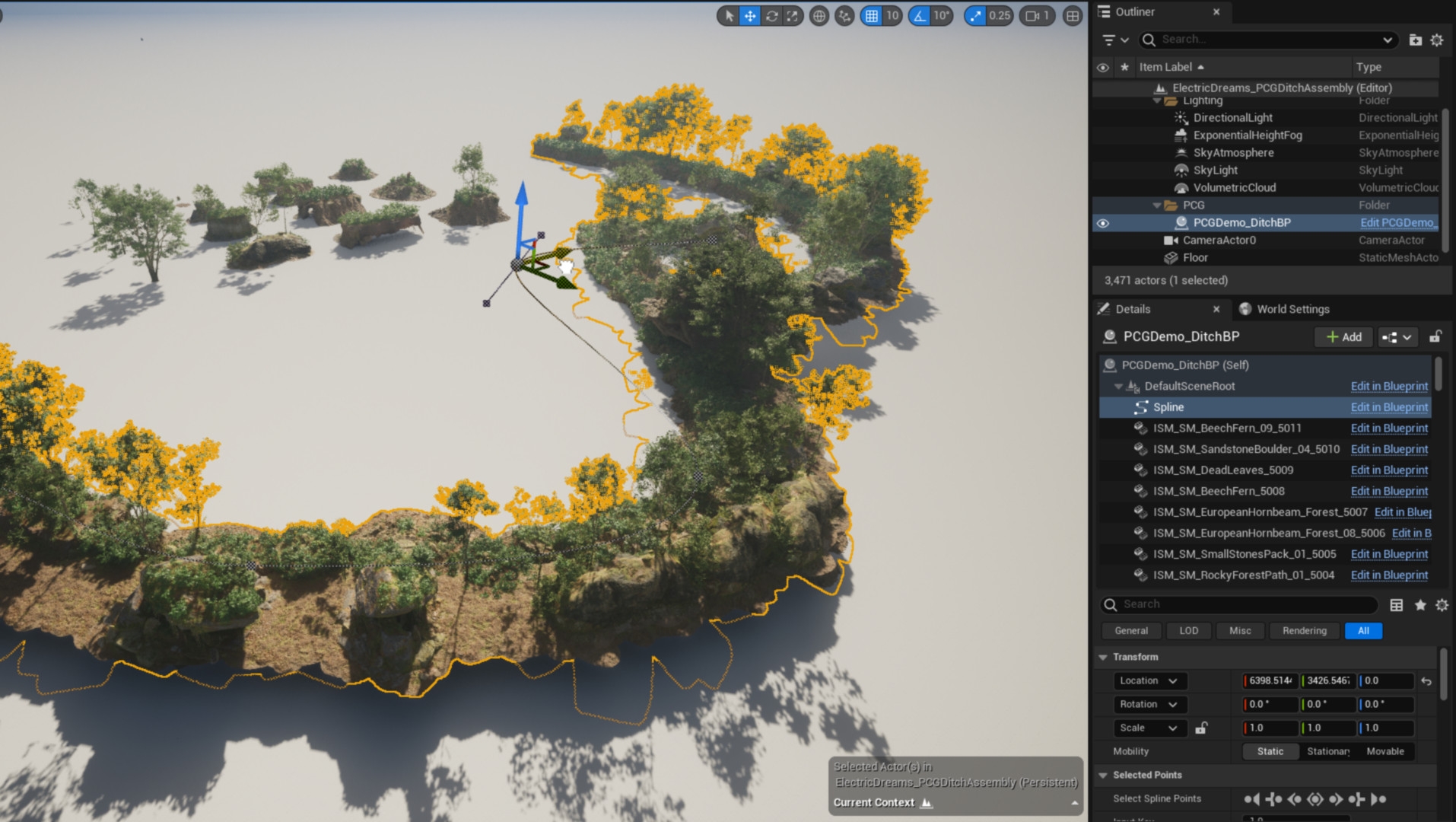Hide PCGDemo_DitchBP with eye icon
The width and height of the screenshot is (1456, 822).
pyautogui.click(x=1102, y=223)
